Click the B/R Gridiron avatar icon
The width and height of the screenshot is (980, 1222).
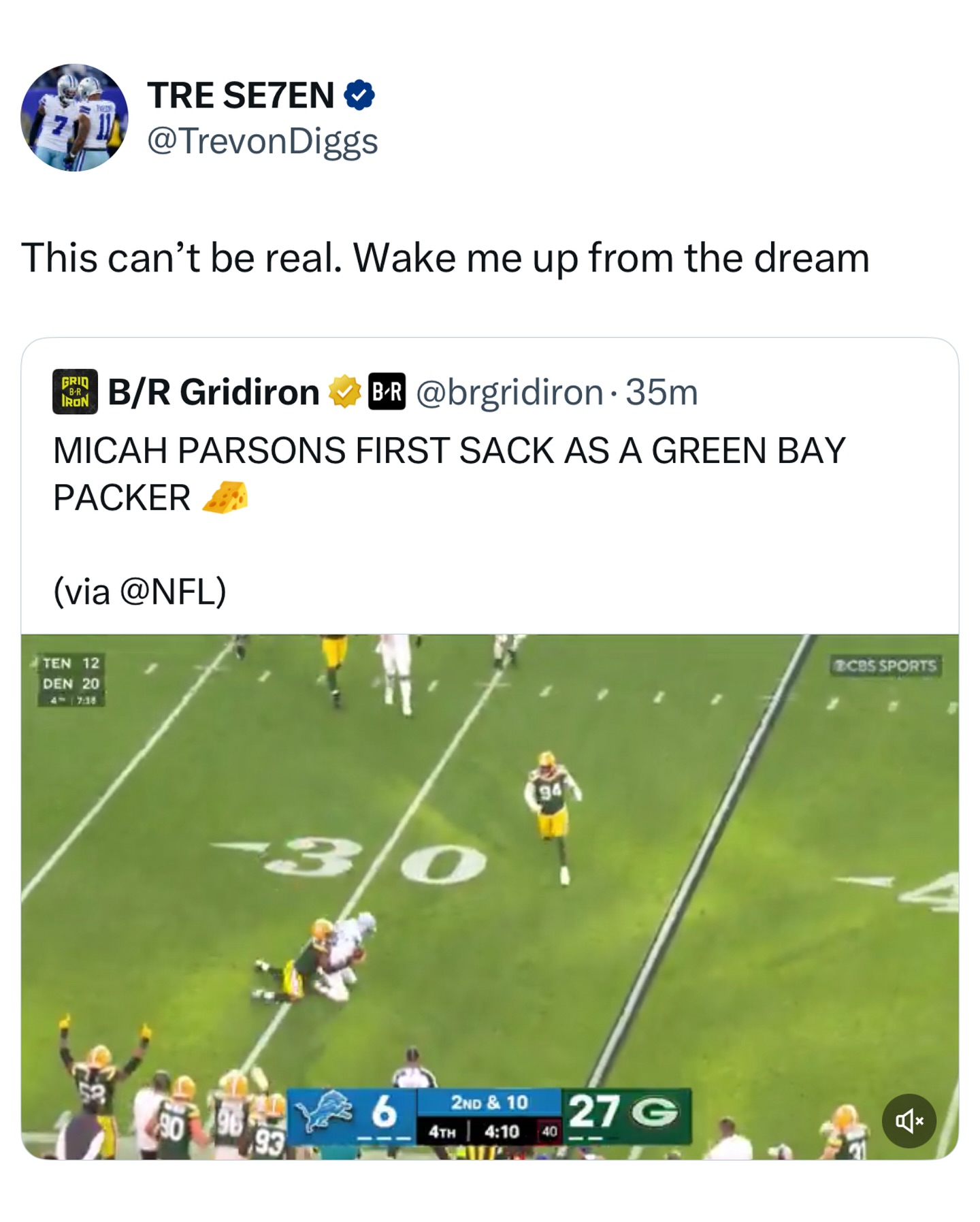(x=75, y=392)
